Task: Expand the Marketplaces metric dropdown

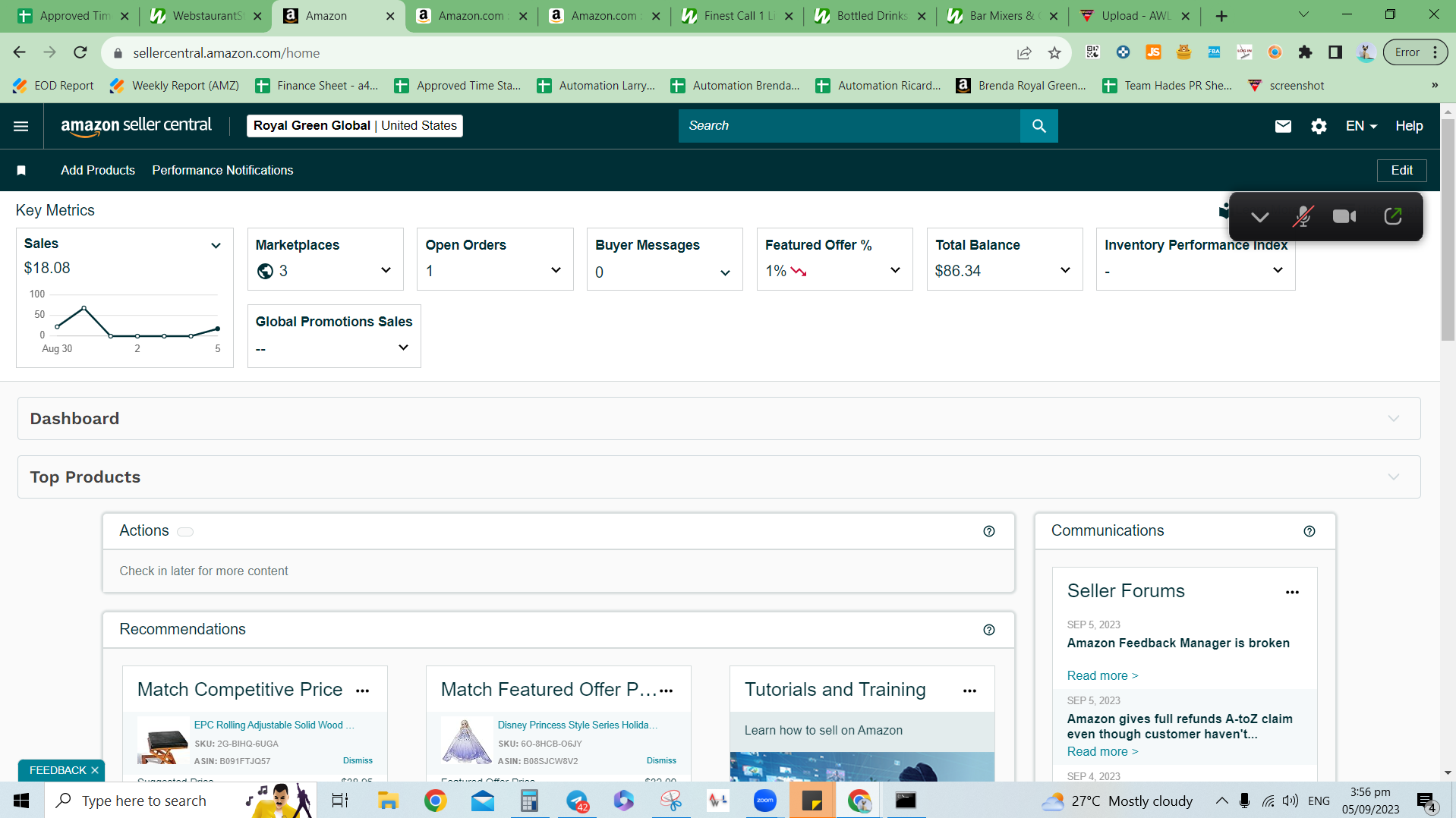Action: tap(386, 270)
